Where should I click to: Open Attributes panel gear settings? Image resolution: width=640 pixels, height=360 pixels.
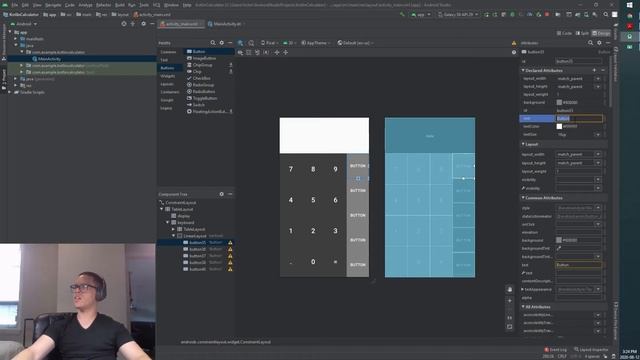pos(599,43)
